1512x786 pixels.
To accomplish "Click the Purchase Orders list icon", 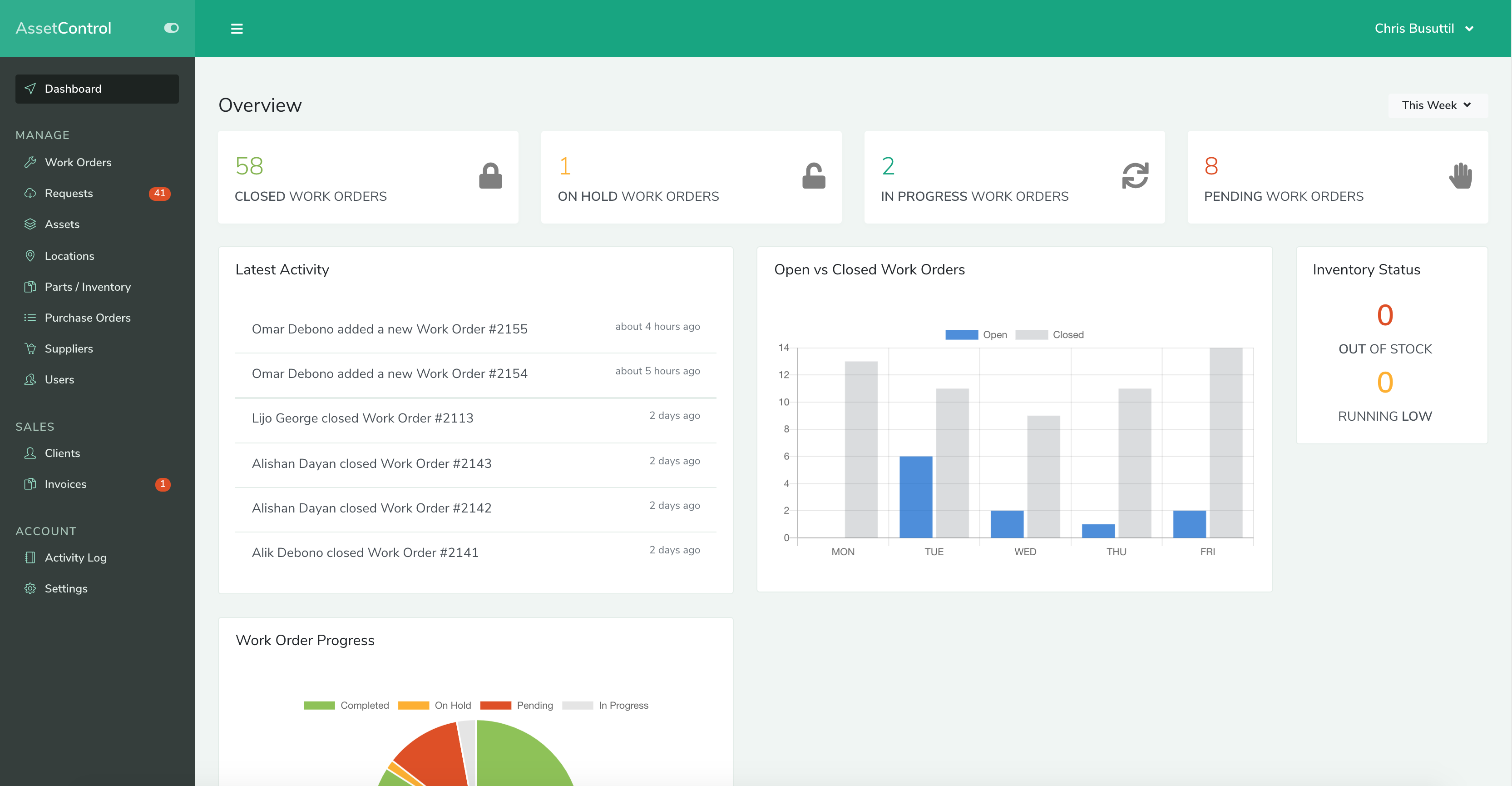I will 30,318.
